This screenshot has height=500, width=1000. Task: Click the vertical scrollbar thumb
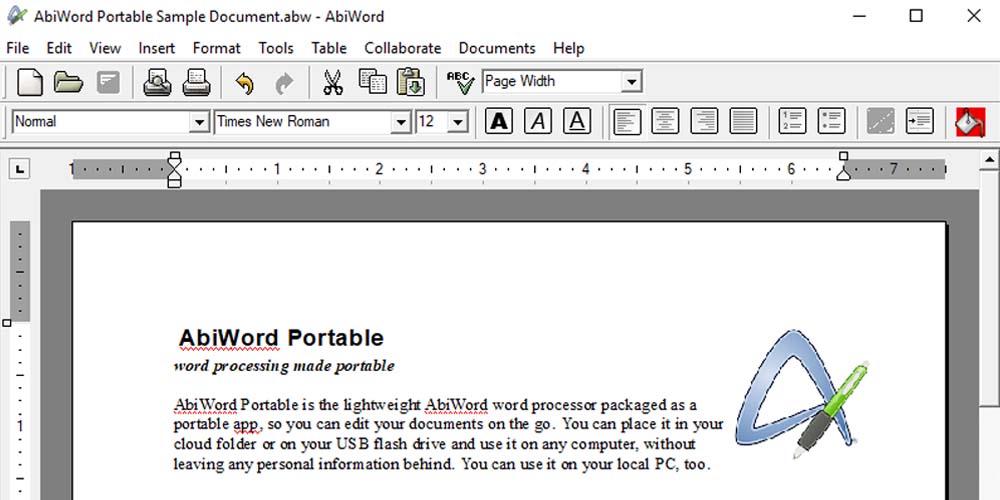(990, 288)
